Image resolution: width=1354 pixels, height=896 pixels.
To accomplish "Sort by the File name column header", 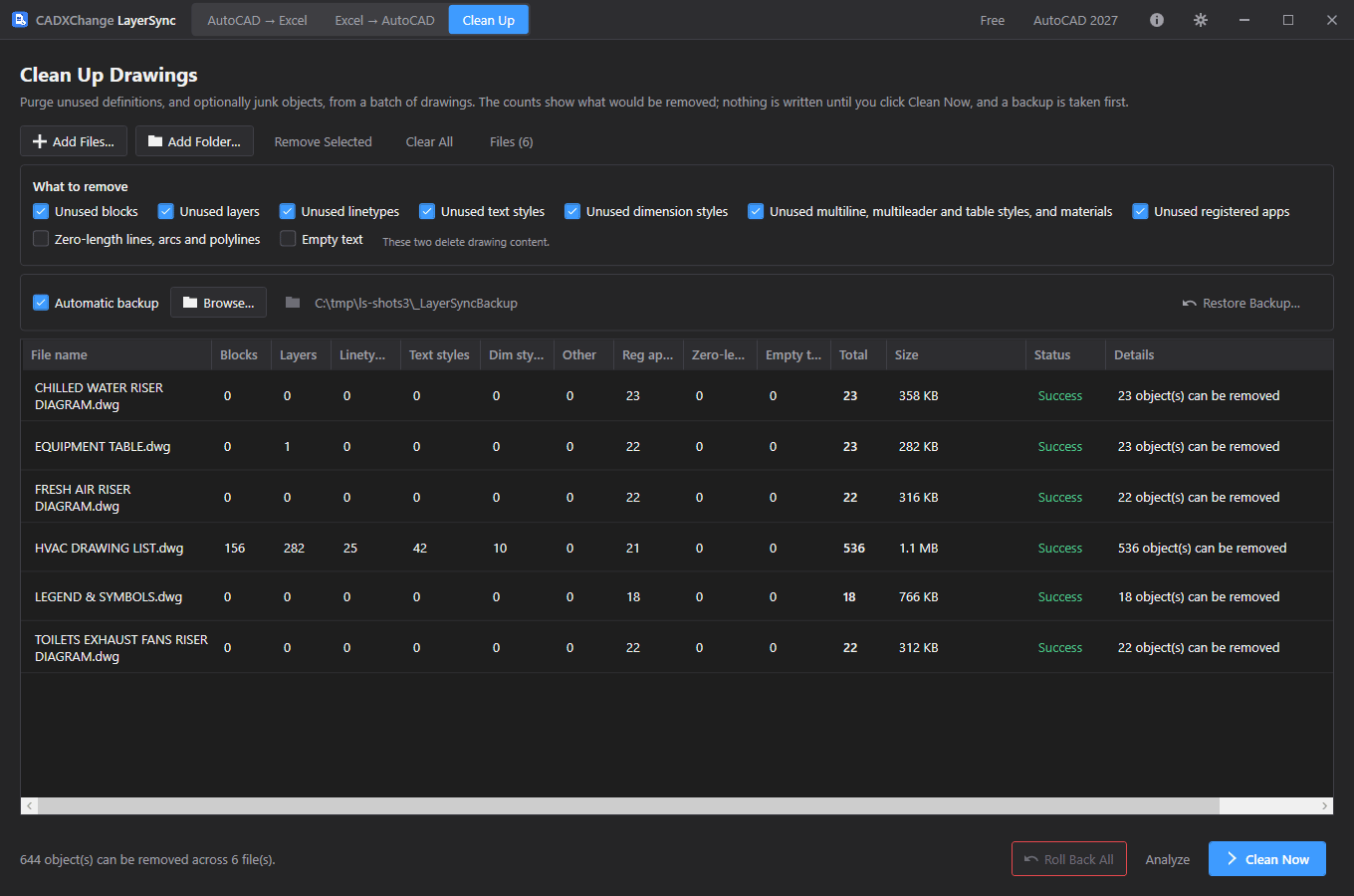I will [115, 354].
